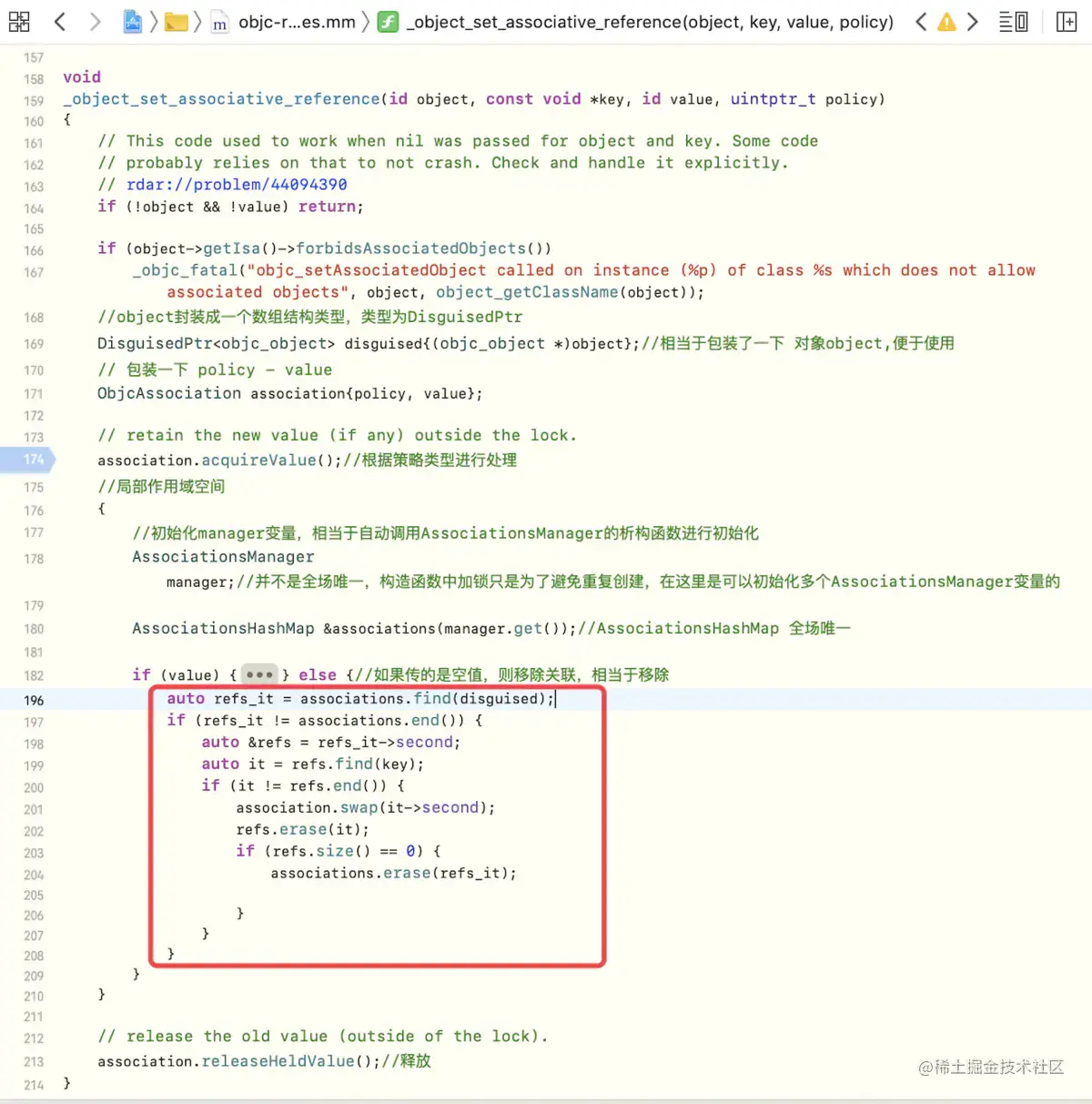Expand the folded code ellipsis on line 182
This screenshot has width=1092, height=1104.
point(259,674)
